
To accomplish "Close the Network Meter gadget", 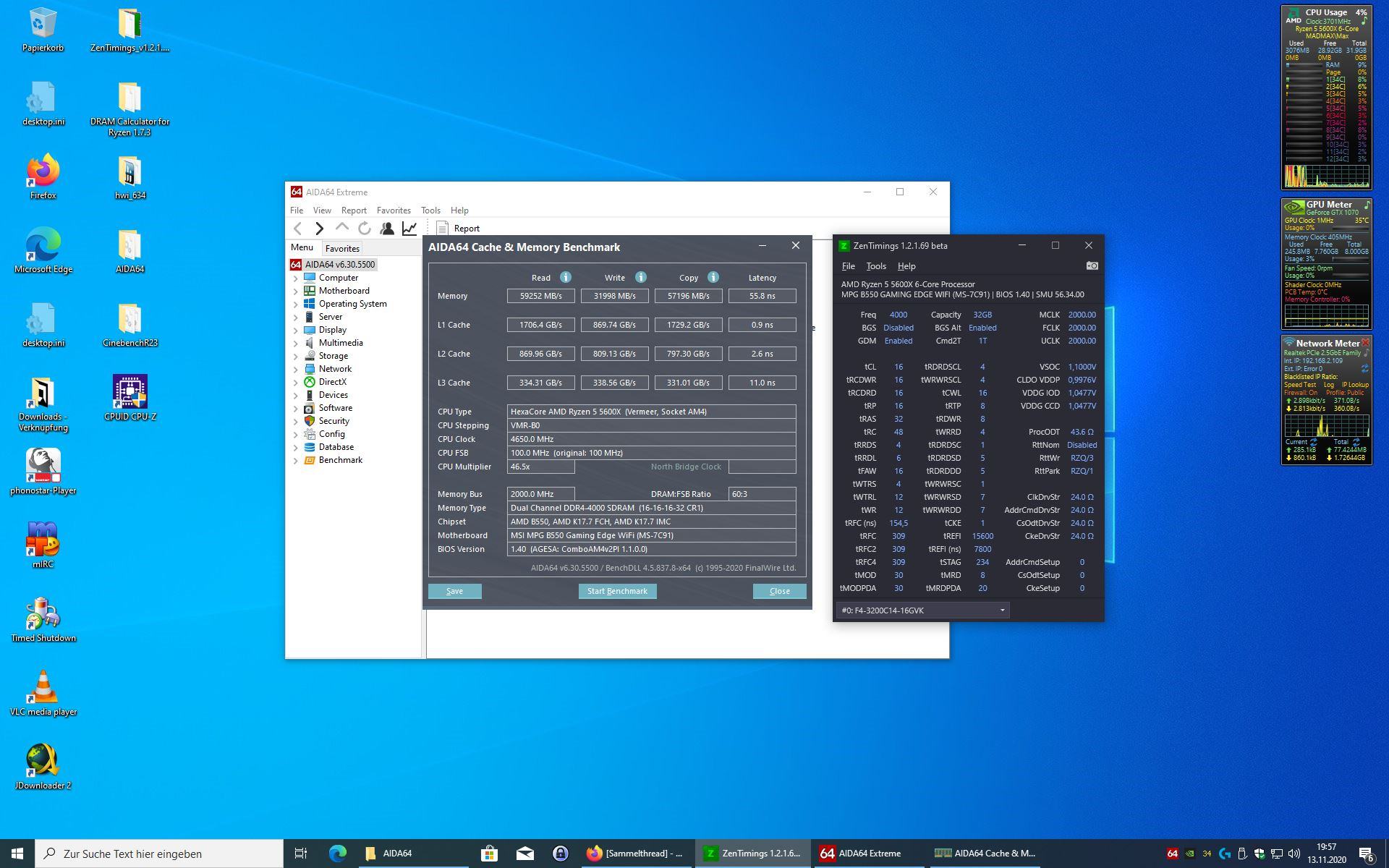I will (x=1365, y=342).
